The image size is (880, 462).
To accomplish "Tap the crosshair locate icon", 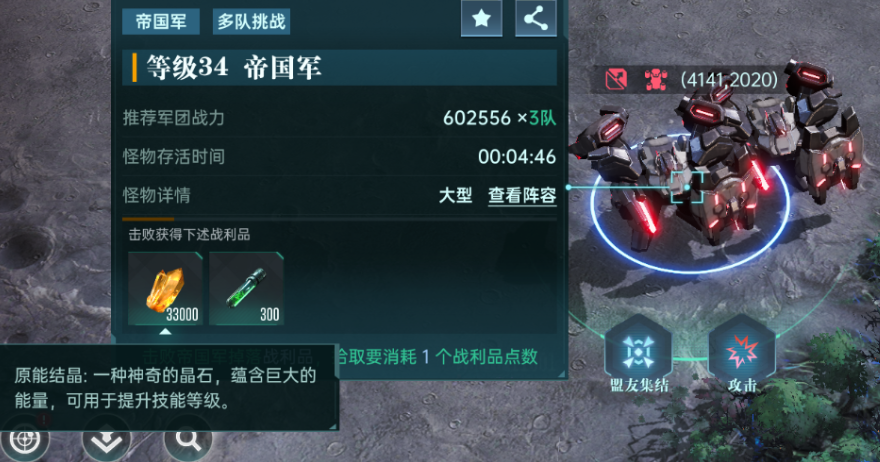I will 25,441.
